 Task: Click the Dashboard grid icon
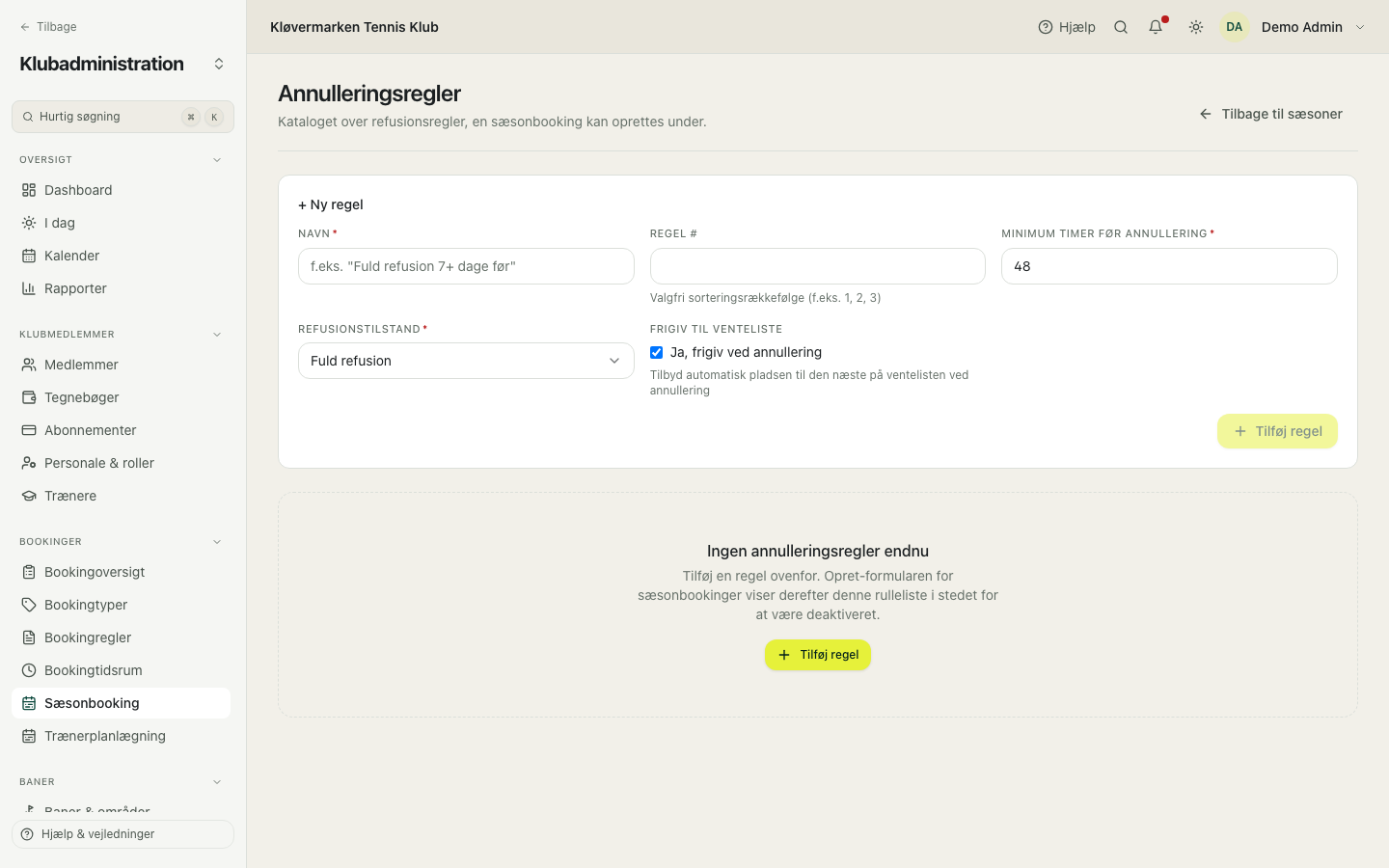(x=29, y=190)
